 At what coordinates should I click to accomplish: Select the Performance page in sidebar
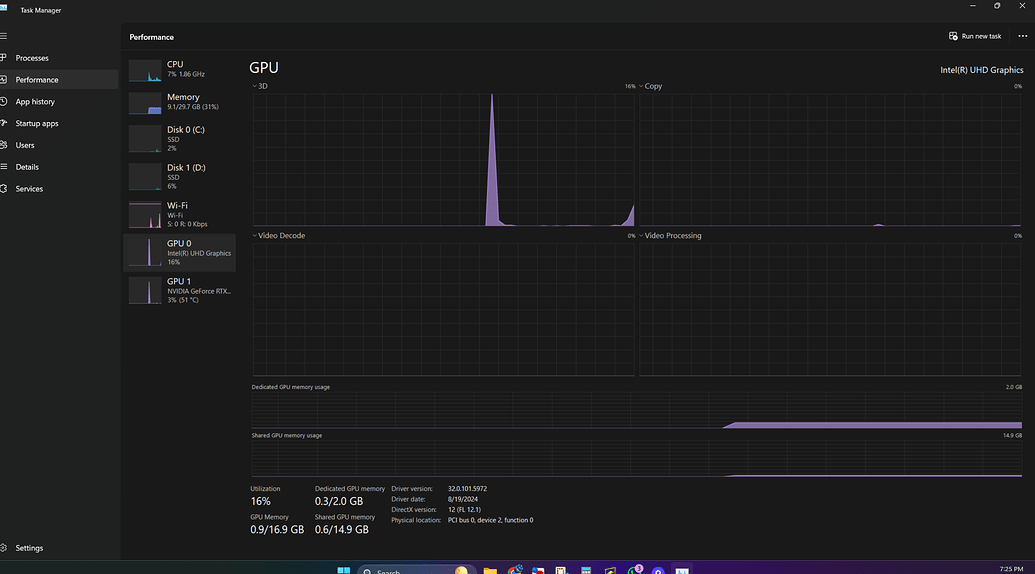click(59, 80)
